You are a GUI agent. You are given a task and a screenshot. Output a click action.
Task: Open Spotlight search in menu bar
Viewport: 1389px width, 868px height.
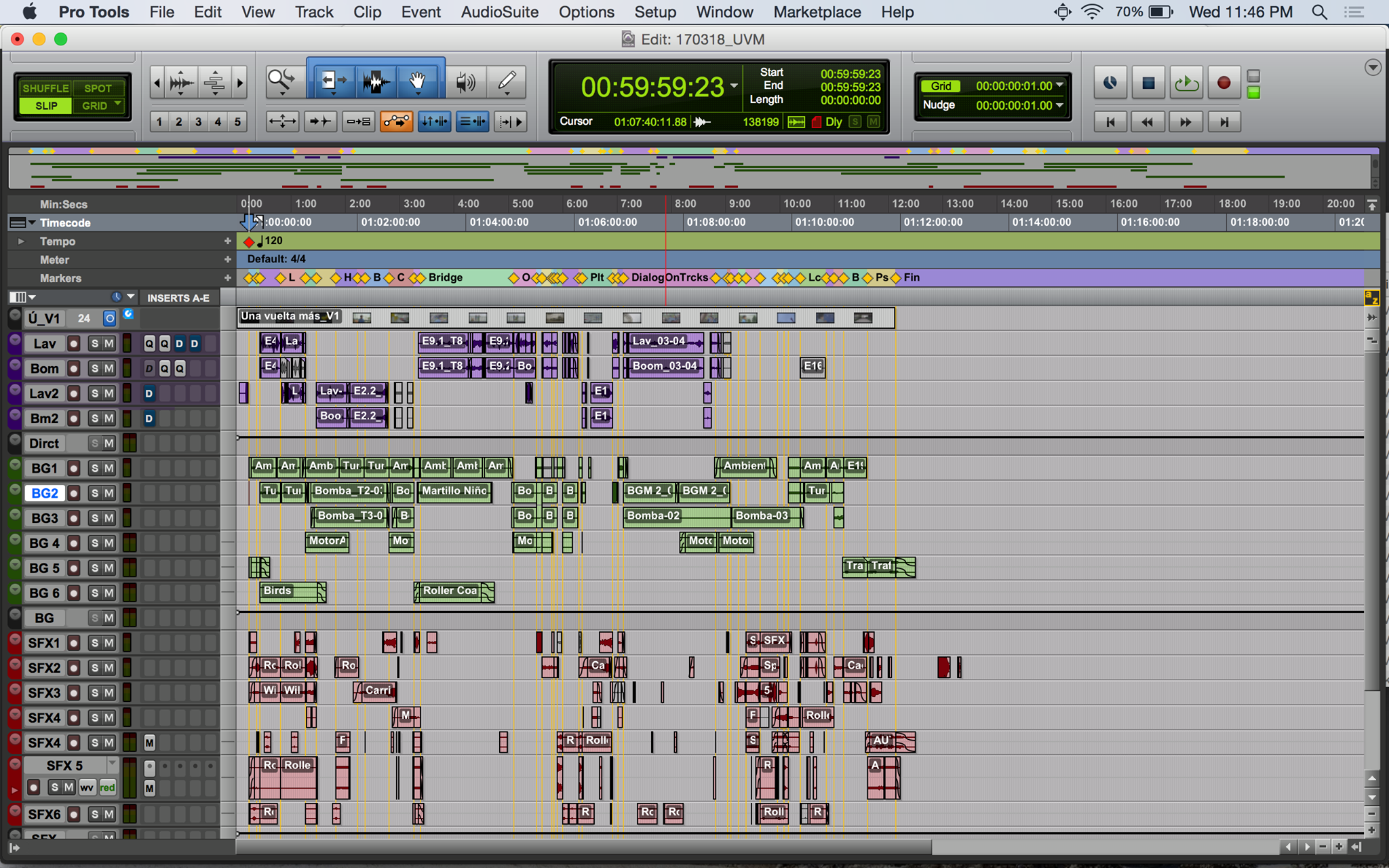[1318, 12]
